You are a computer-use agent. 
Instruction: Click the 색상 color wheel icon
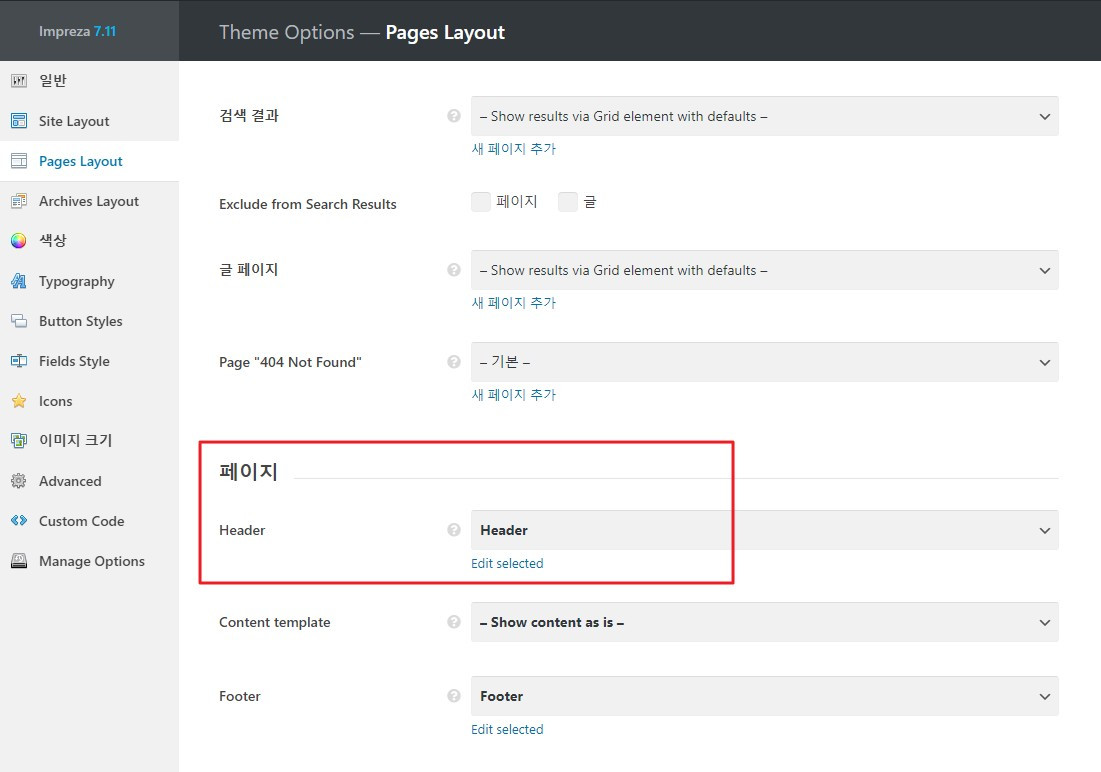coord(19,241)
